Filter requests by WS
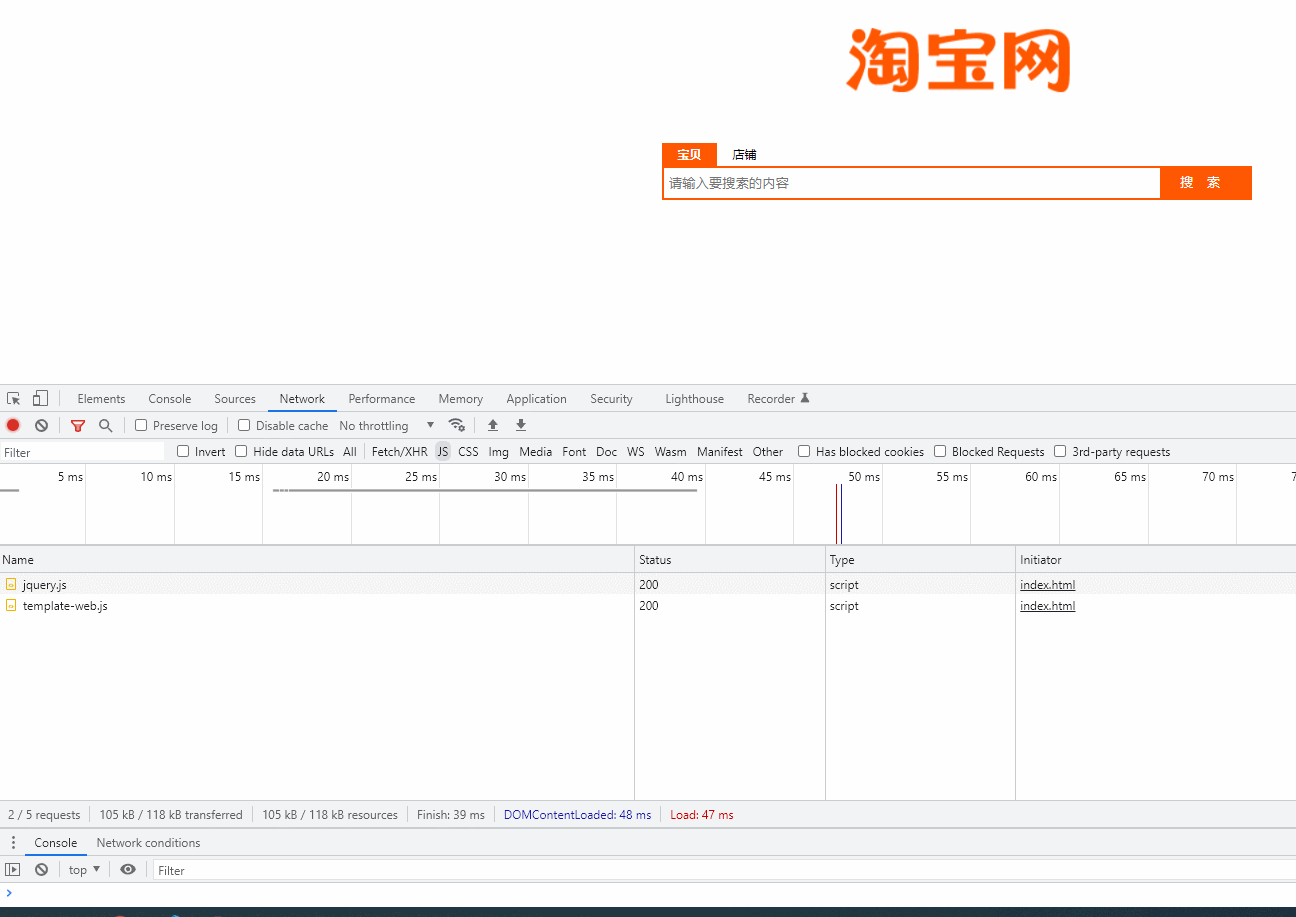 pos(636,452)
